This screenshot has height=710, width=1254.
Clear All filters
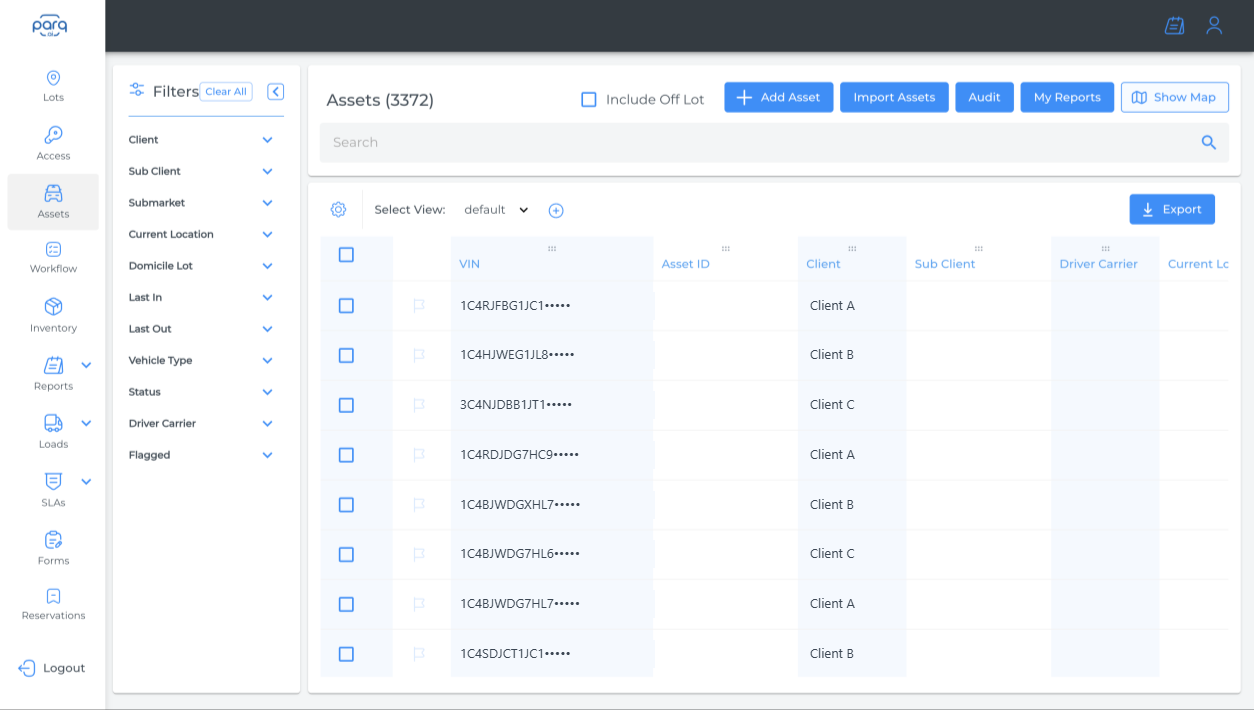tap(226, 92)
